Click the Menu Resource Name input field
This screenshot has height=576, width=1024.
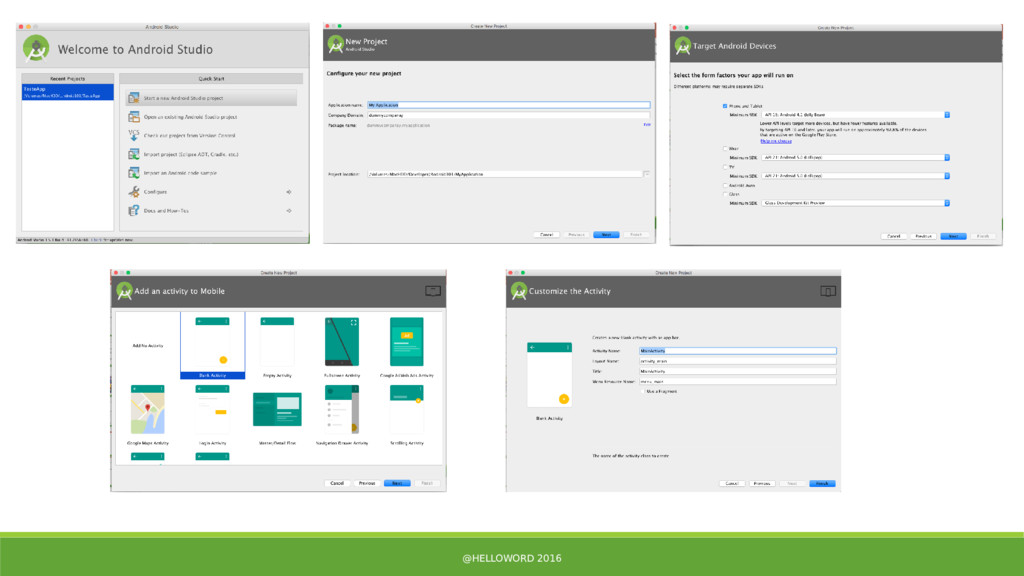pos(737,381)
